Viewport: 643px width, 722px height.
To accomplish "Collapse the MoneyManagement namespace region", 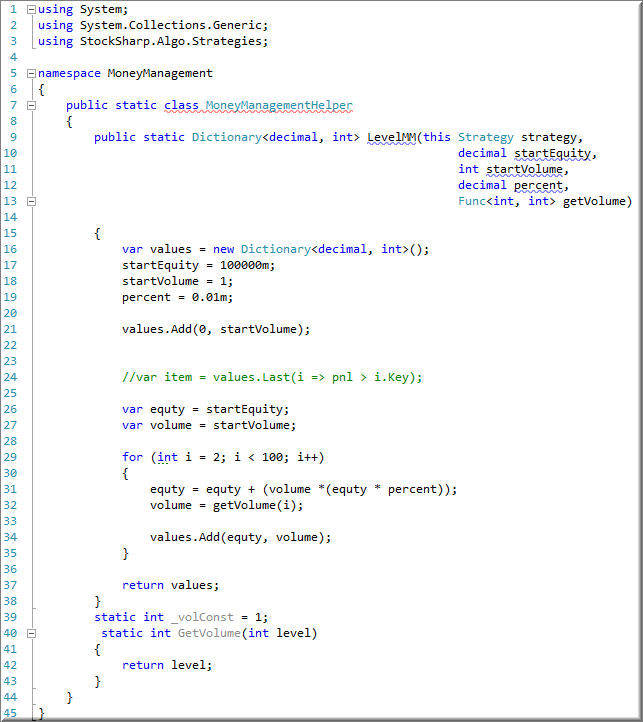I will pos(33,73).
